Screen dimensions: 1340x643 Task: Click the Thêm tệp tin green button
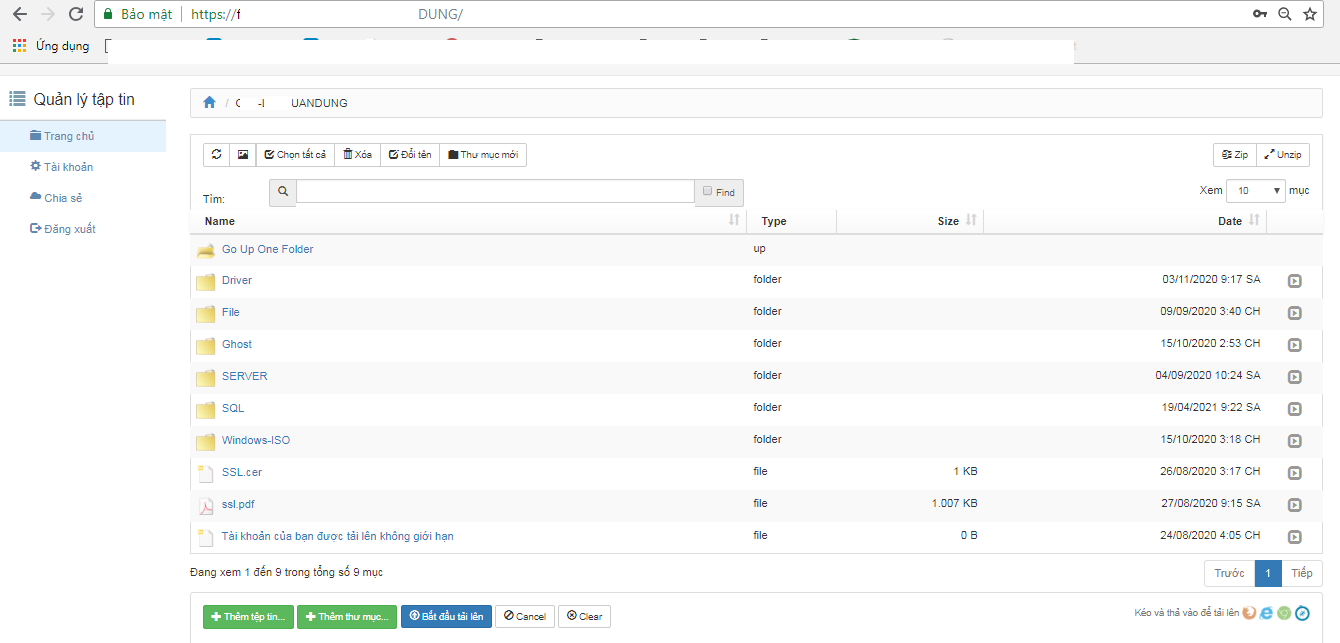[248, 617]
